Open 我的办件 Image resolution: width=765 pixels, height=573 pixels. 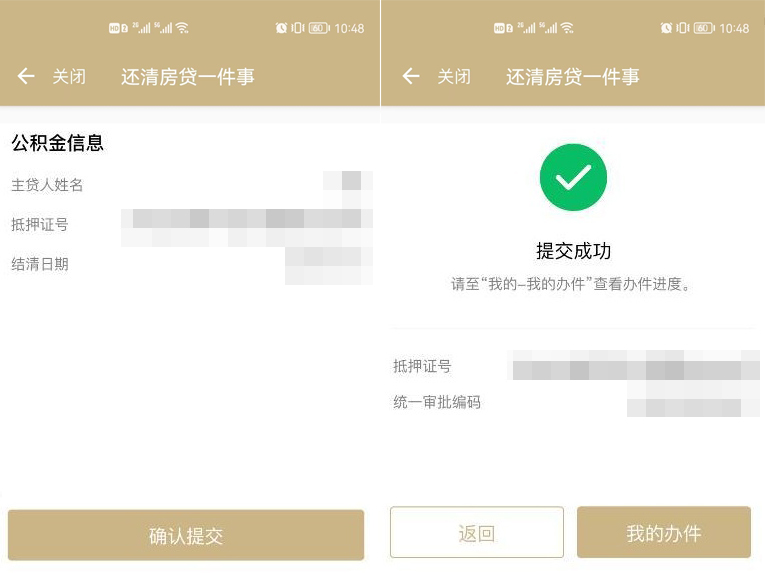point(663,533)
